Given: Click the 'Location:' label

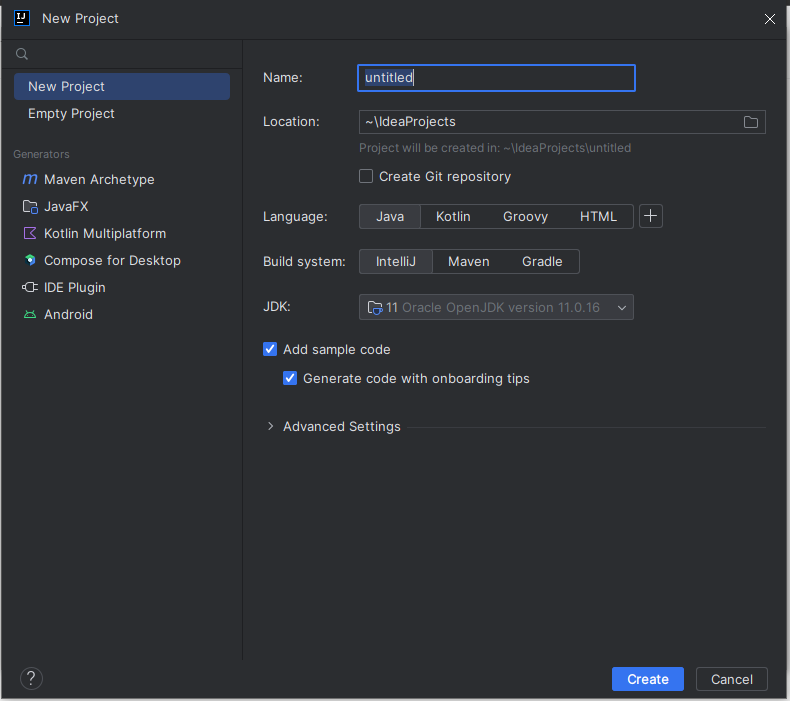Looking at the screenshot, I should tap(291, 122).
